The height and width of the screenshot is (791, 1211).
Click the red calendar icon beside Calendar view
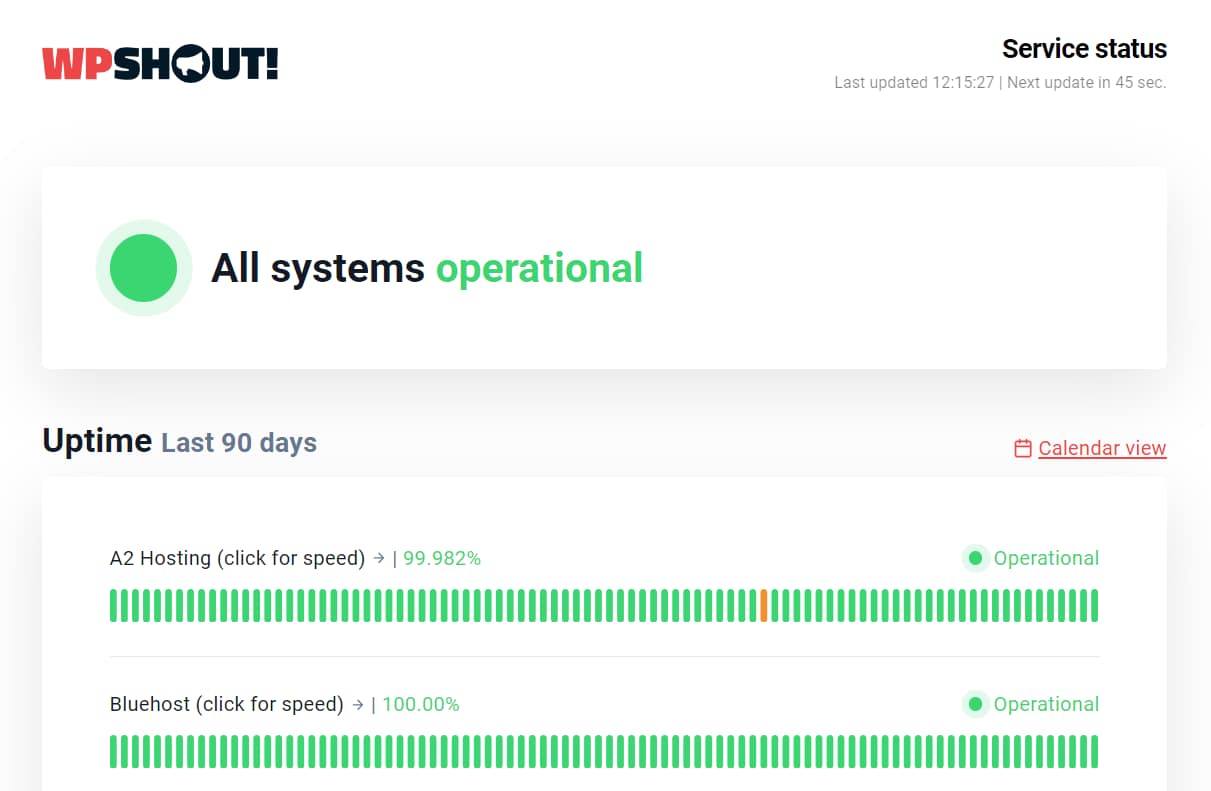pyautogui.click(x=1021, y=448)
